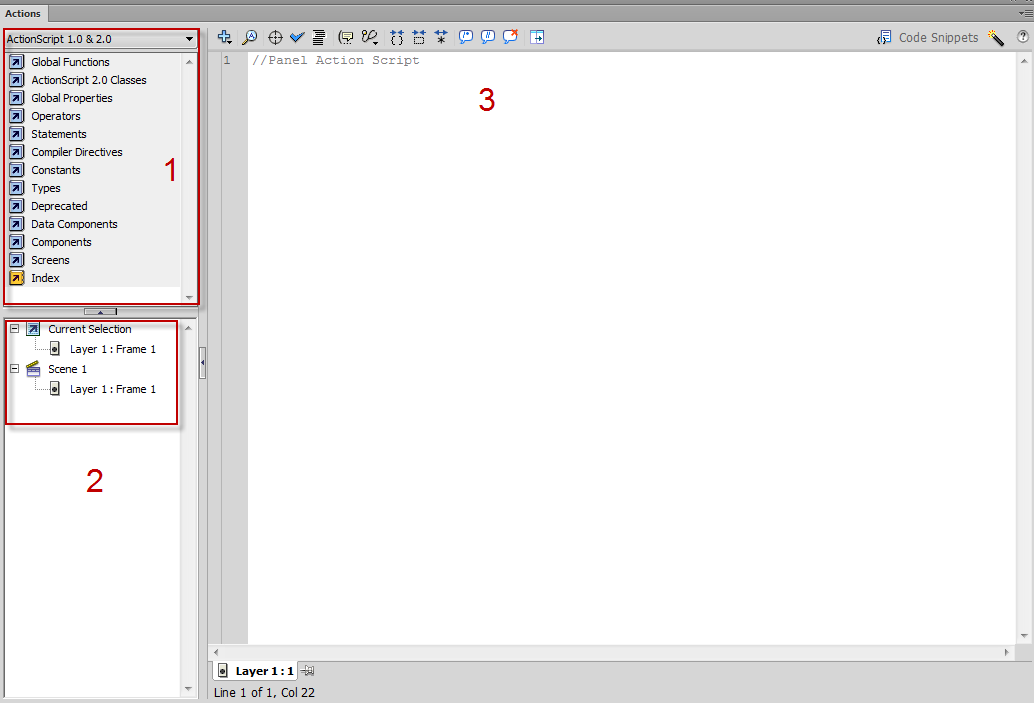The height and width of the screenshot is (703, 1034).
Task: Pin the active script using the pushpin icon
Action: click(x=307, y=671)
